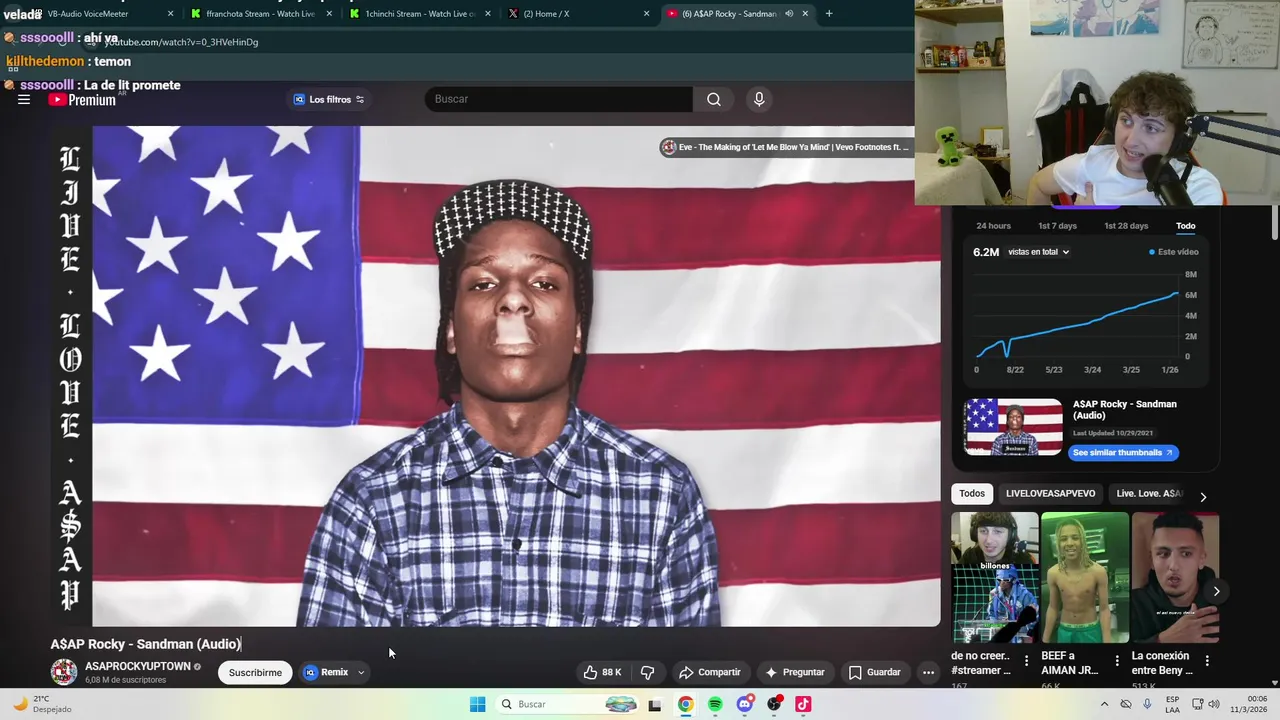Advance filter chips with right arrow

pos(1203,496)
